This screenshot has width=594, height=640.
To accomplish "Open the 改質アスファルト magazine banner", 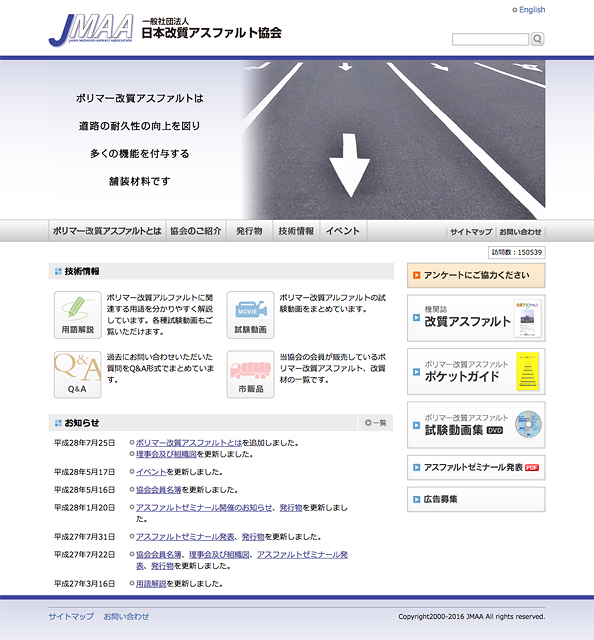I will [476, 318].
